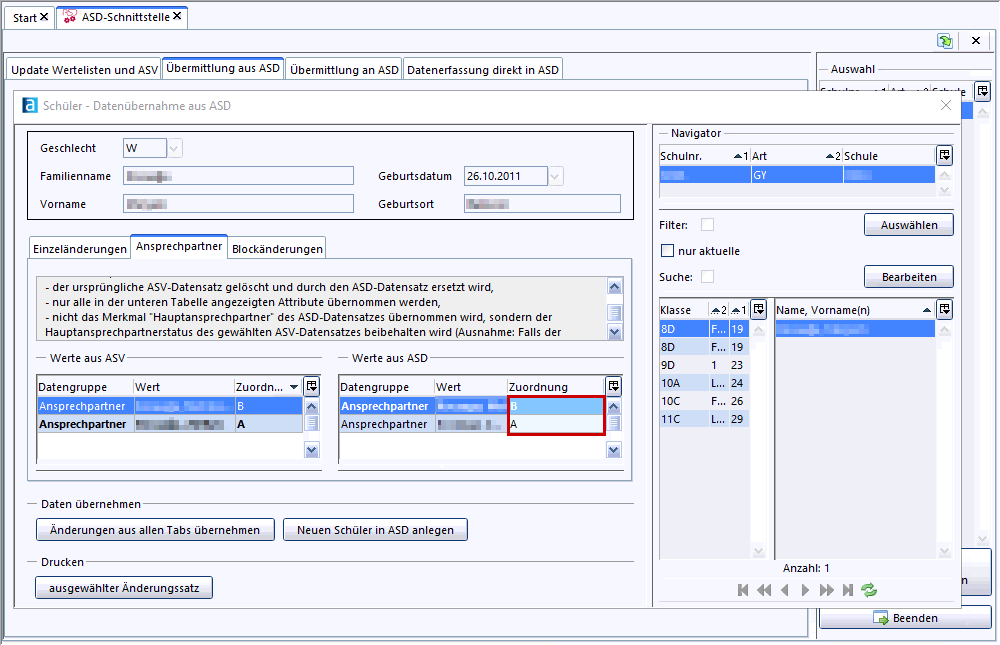Expand the Geburtsdatum date picker

pyautogui.click(x=556, y=176)
